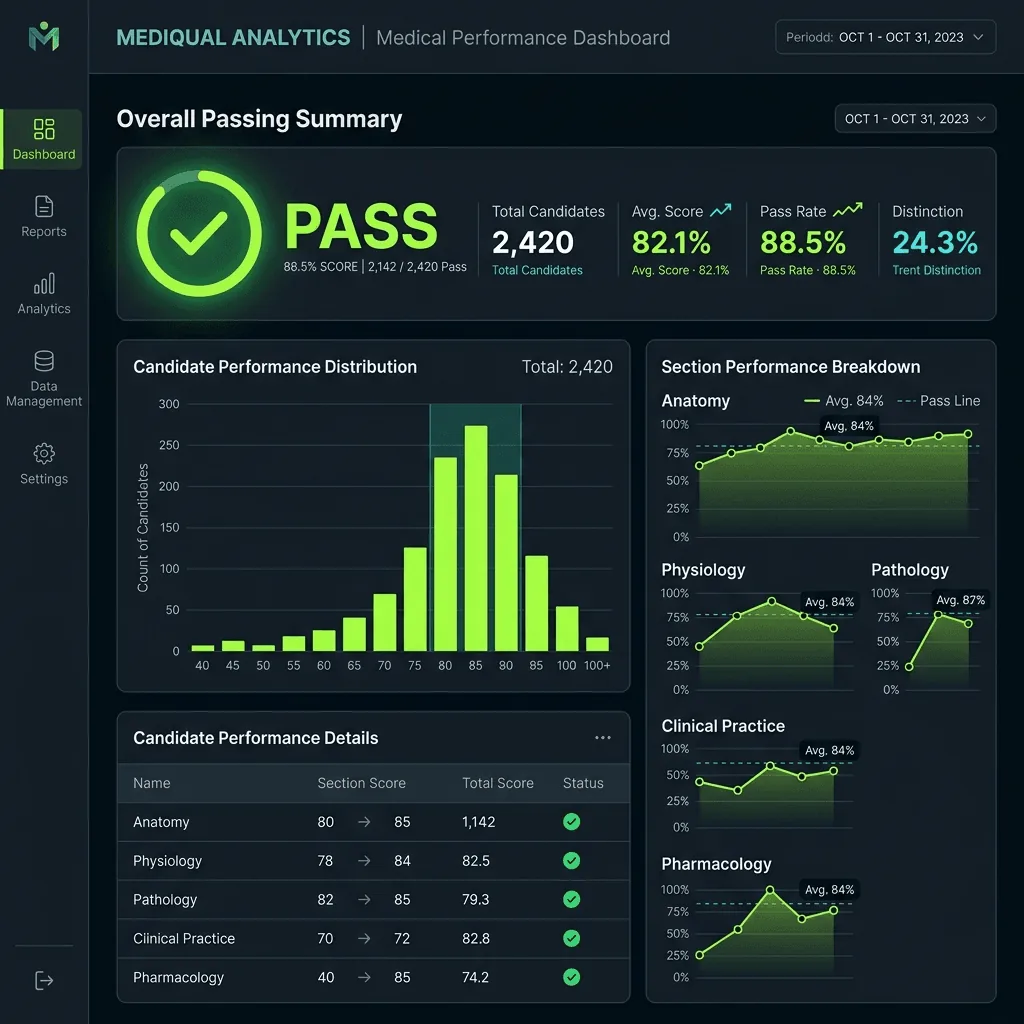Go to the Analytics sidebar item
Screen dimensions: 1024x1024
pyautogui.click(x=44, y=294)
